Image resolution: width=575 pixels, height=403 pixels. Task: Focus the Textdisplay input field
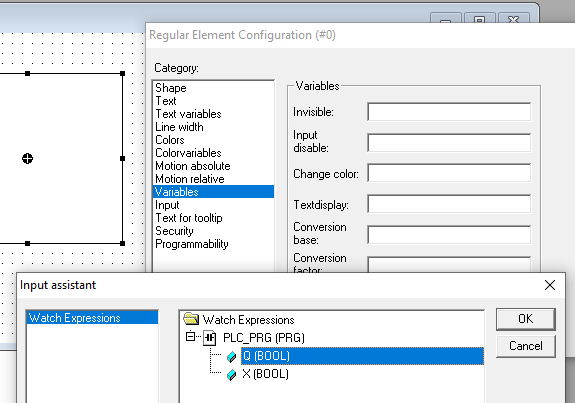pos(449,204)
